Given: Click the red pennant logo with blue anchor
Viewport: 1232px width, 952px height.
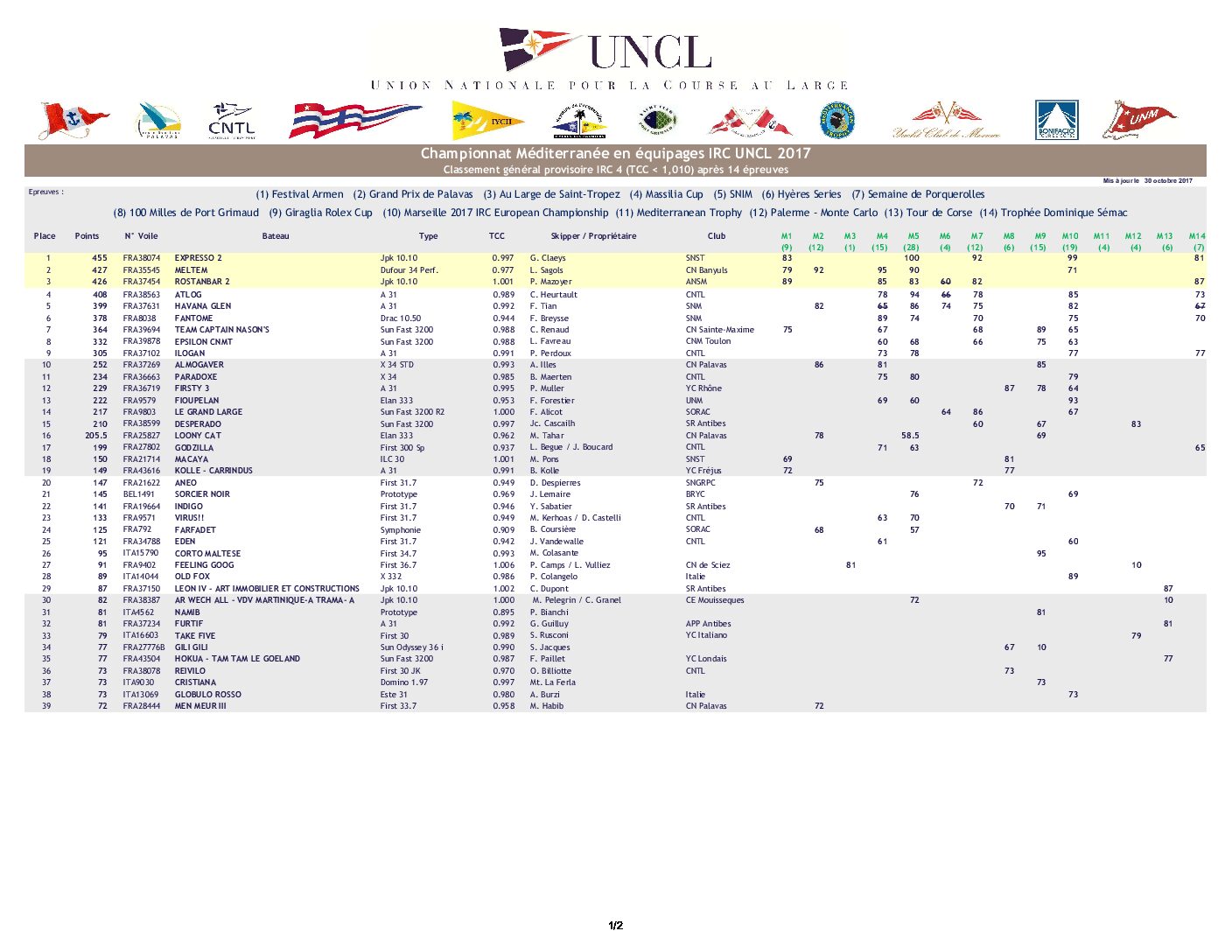Looking at the screenshot, I should tap(73, 120).
